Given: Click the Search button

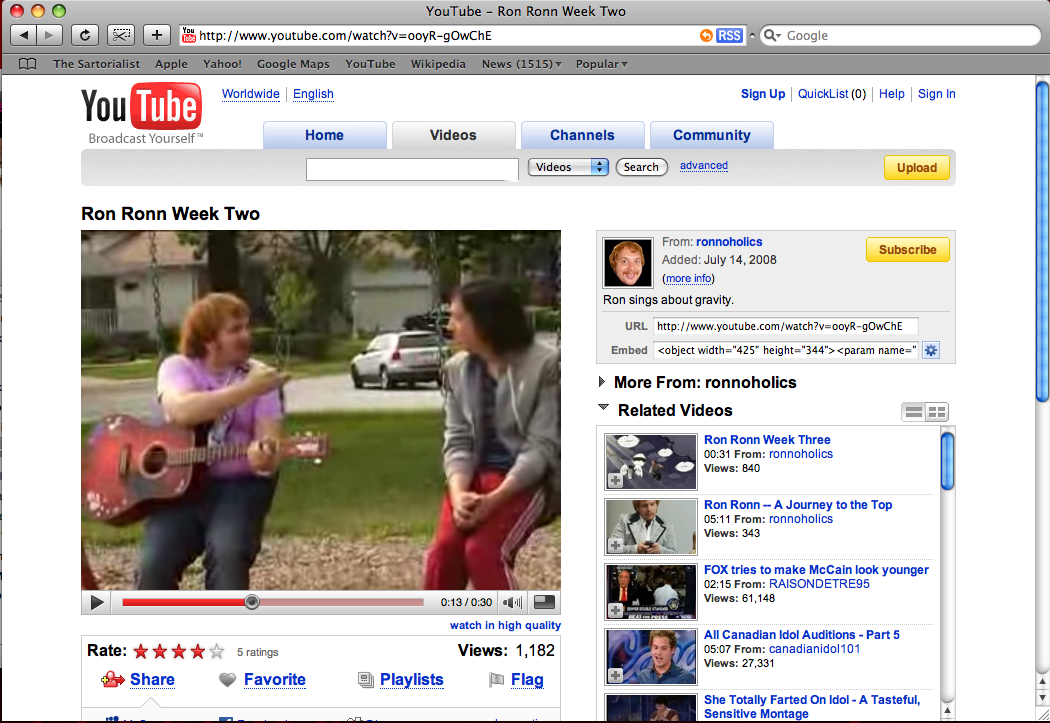Looking at the screenshot, I should click(x=642, y=167).
